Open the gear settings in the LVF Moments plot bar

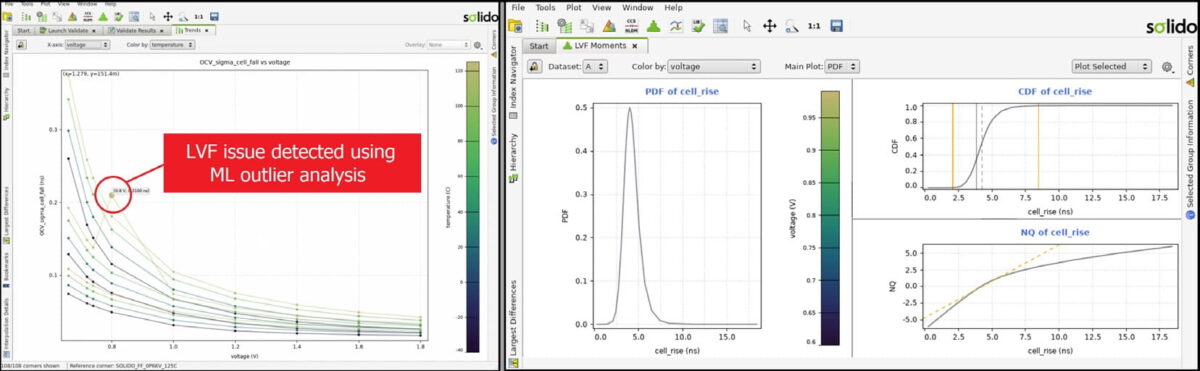(1168, 67)
